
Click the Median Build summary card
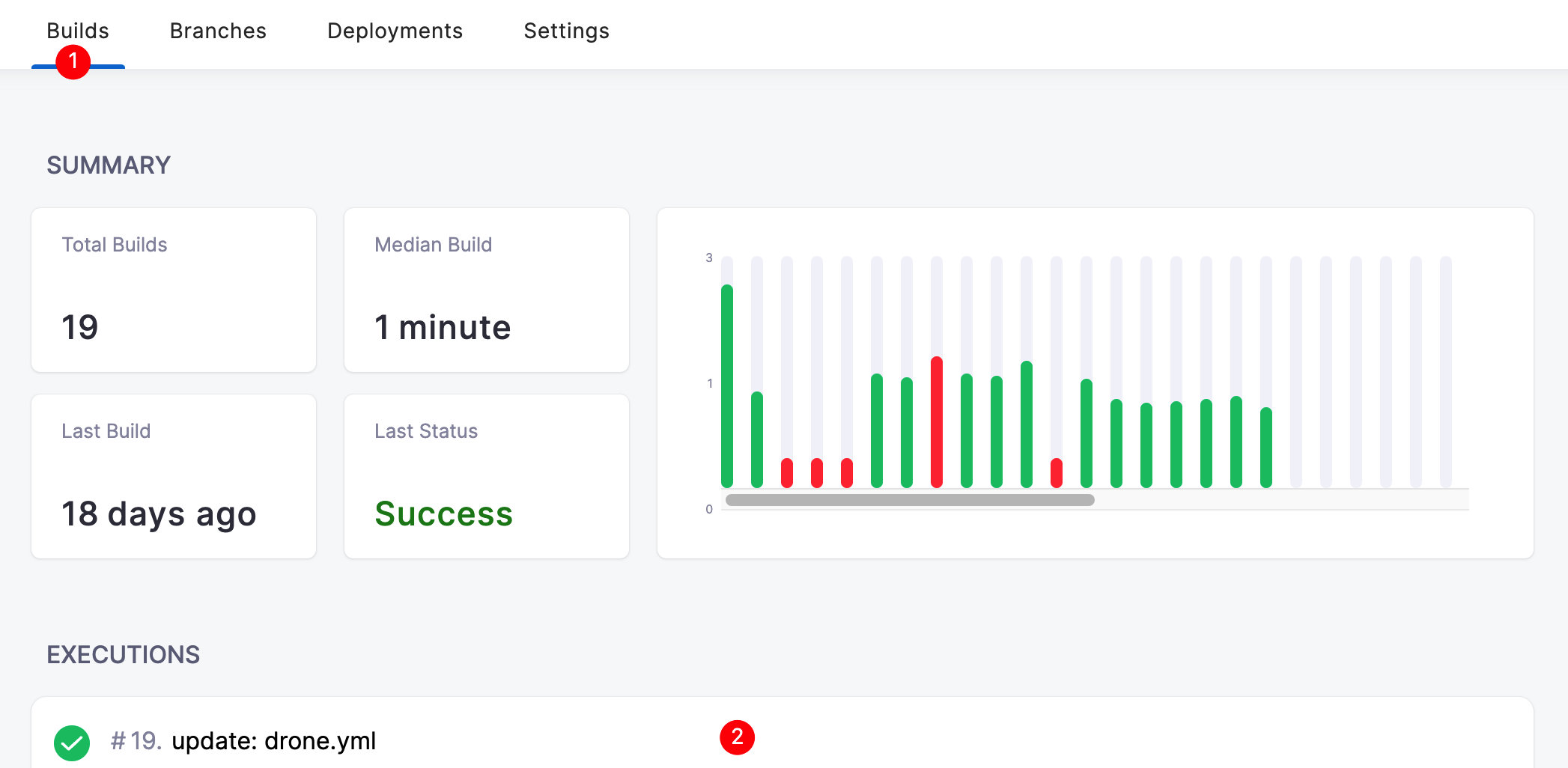487,290
